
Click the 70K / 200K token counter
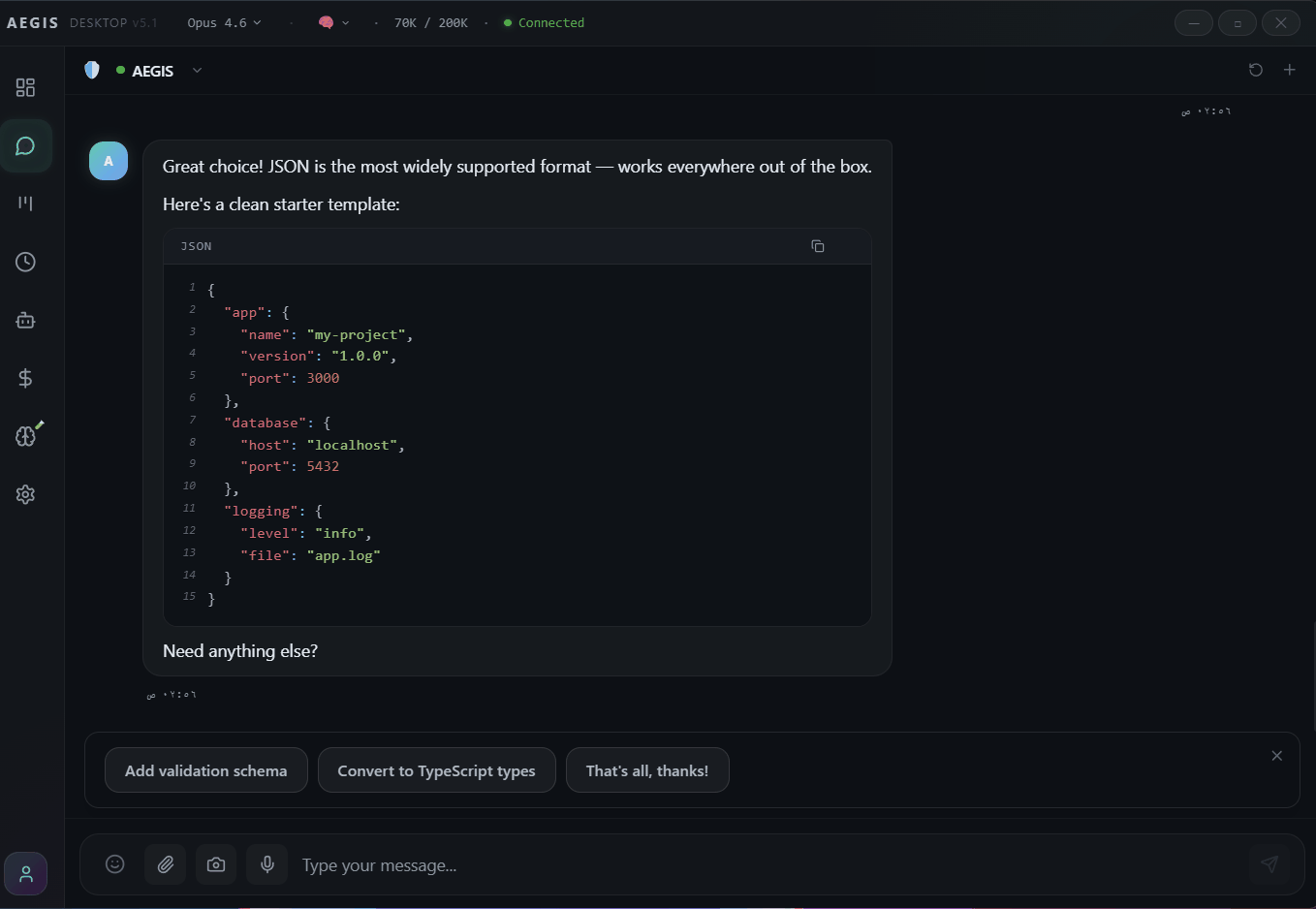tap(431, 23)
